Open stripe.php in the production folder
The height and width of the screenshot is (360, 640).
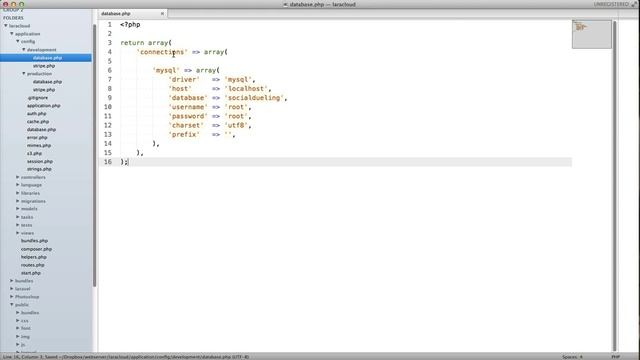tap(44, 89)
